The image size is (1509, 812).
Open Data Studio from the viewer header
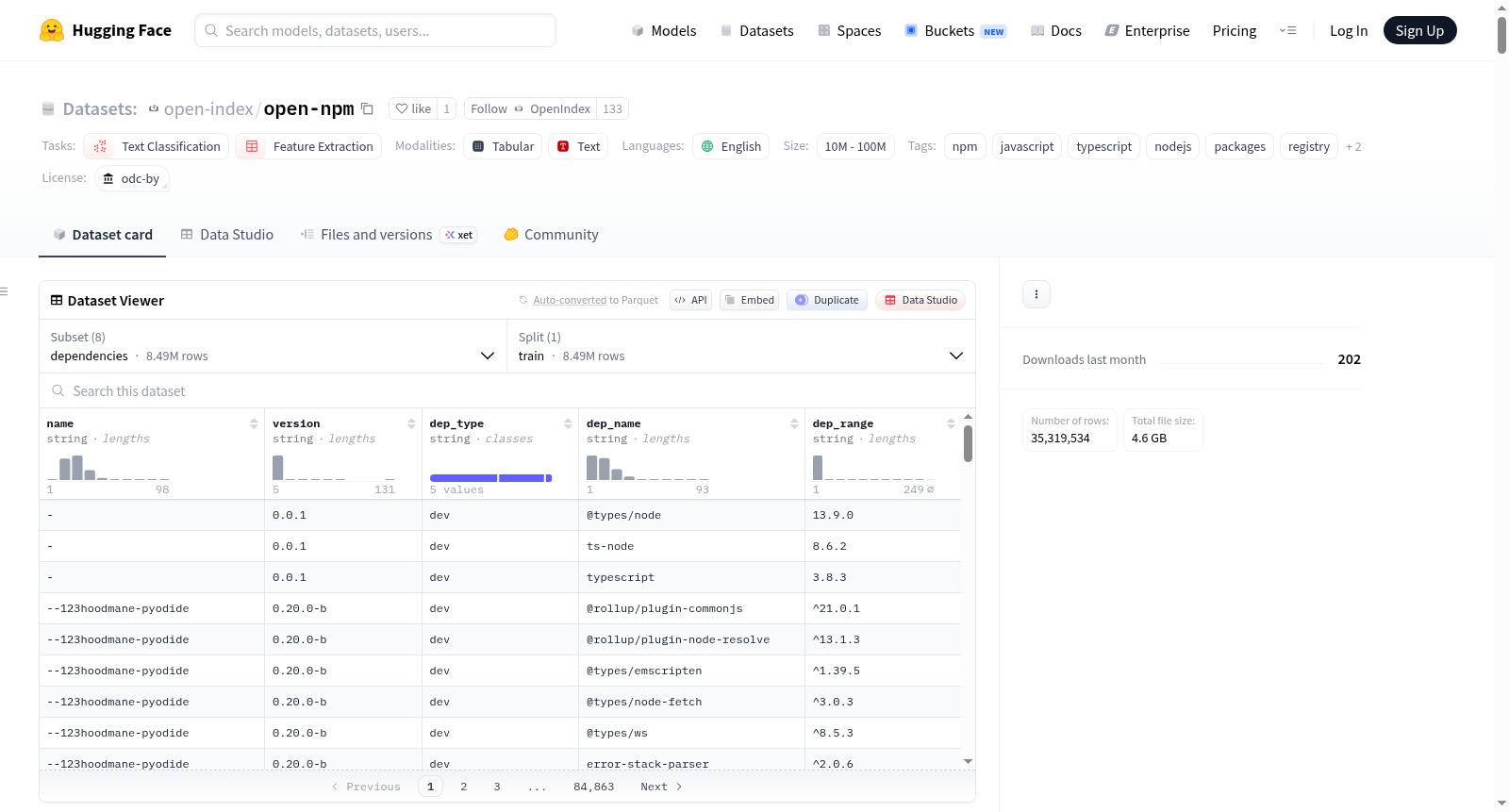click(920, 300)
